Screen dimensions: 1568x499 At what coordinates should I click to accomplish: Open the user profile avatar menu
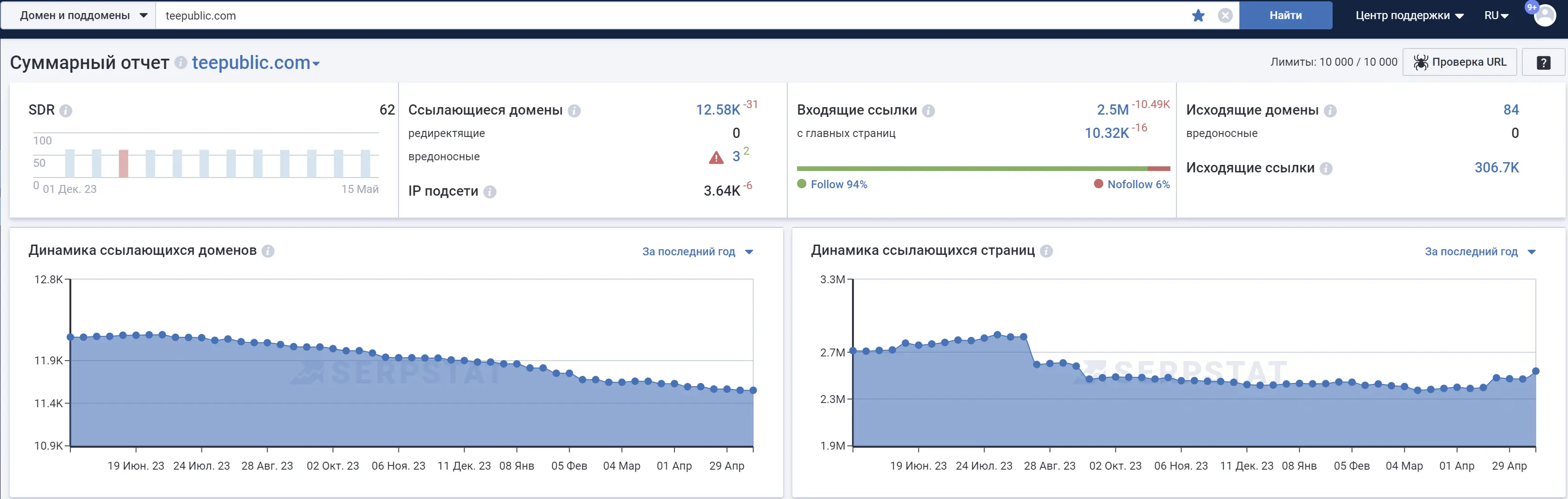pyautogui.click(x=1544, y=15)
